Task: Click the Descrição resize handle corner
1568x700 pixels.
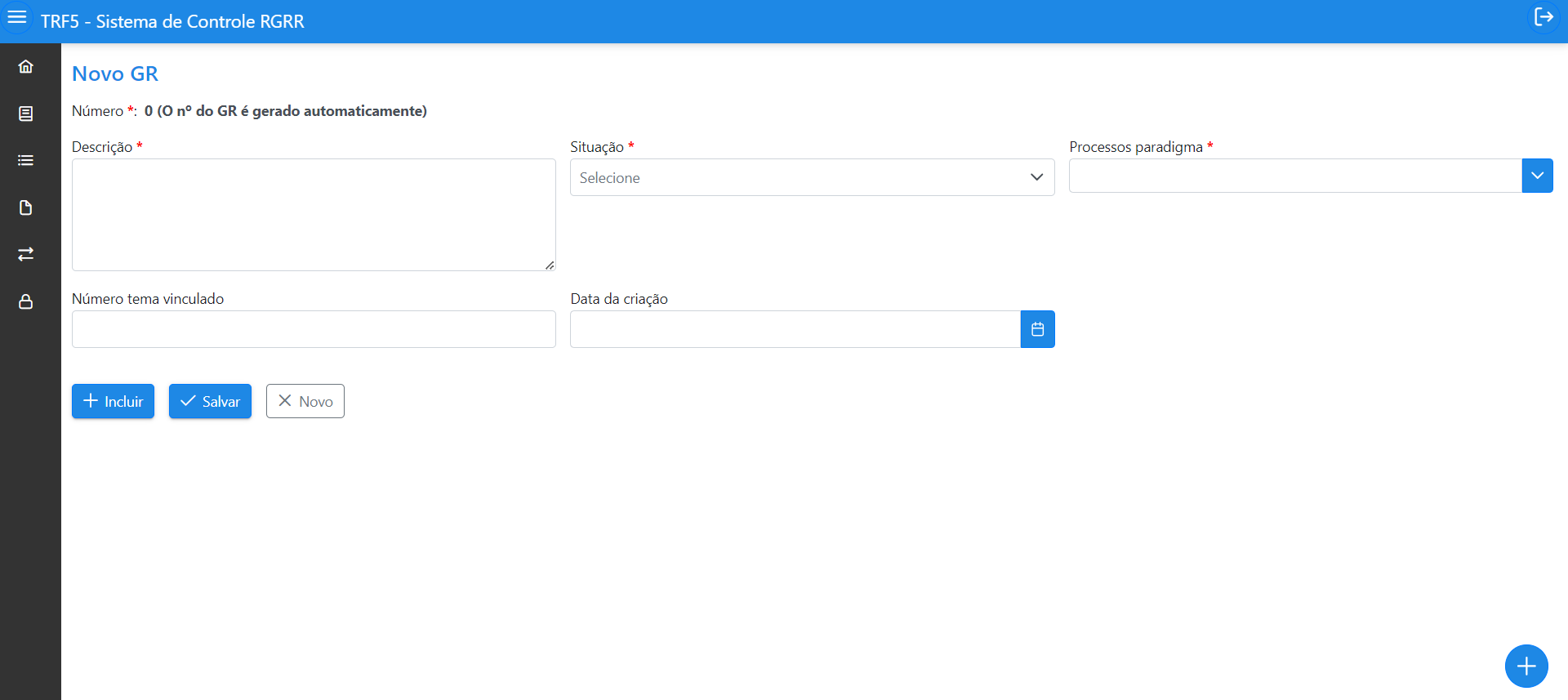Action: (550, 265)
